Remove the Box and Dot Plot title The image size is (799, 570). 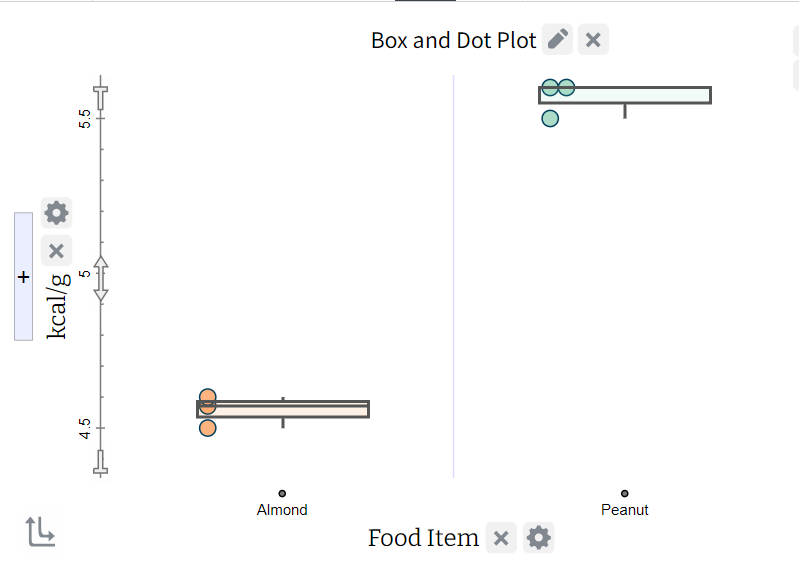593,39
